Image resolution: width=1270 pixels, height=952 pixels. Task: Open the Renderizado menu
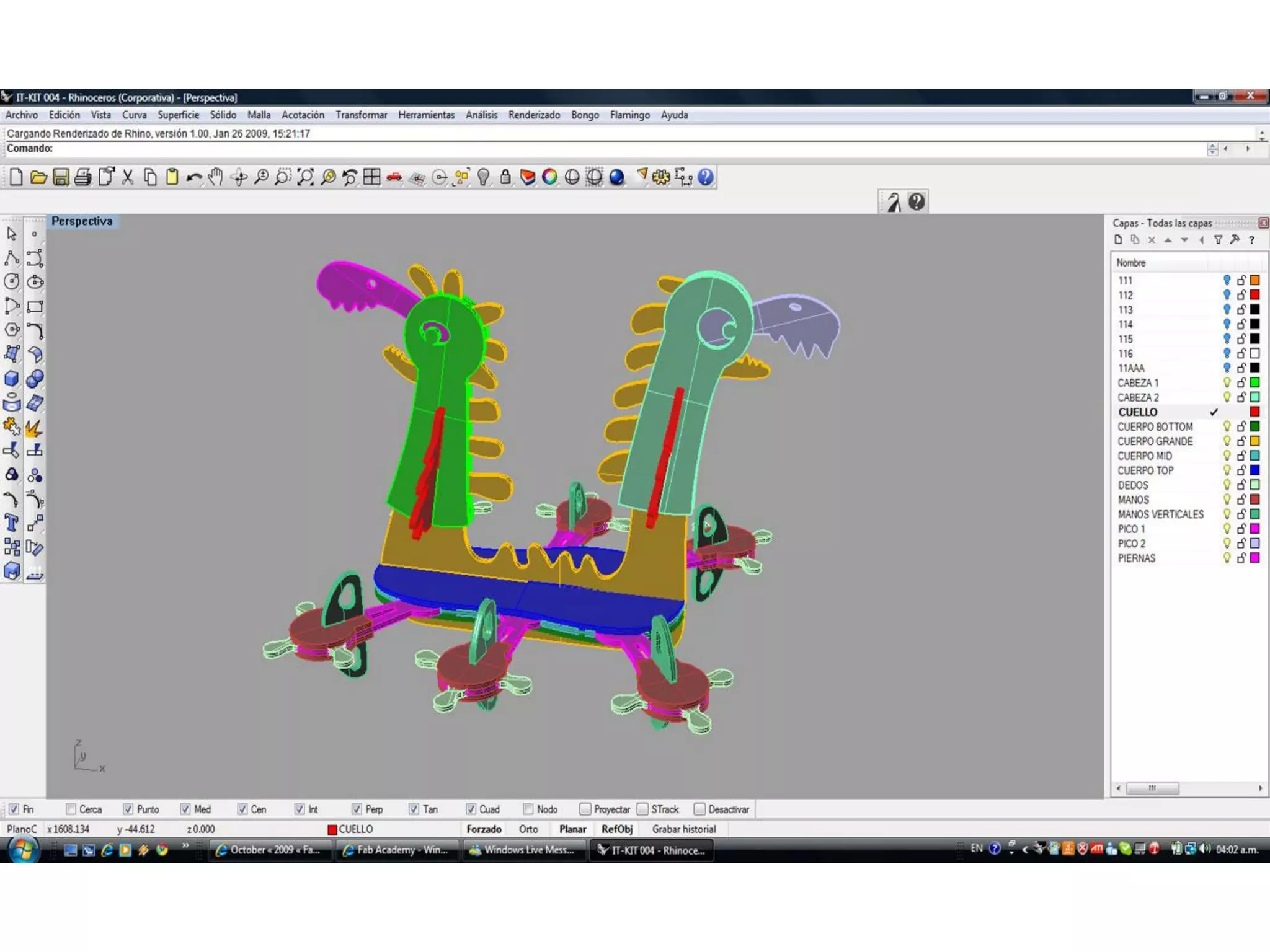click(x=534, y=115)
